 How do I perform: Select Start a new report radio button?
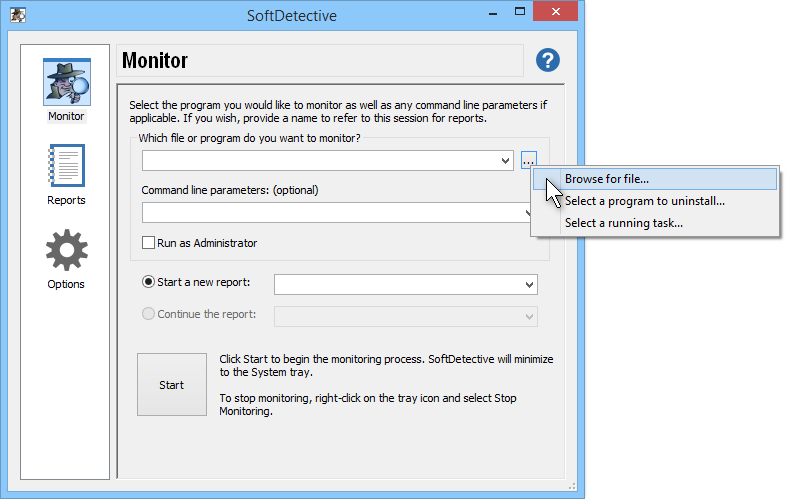148,282
